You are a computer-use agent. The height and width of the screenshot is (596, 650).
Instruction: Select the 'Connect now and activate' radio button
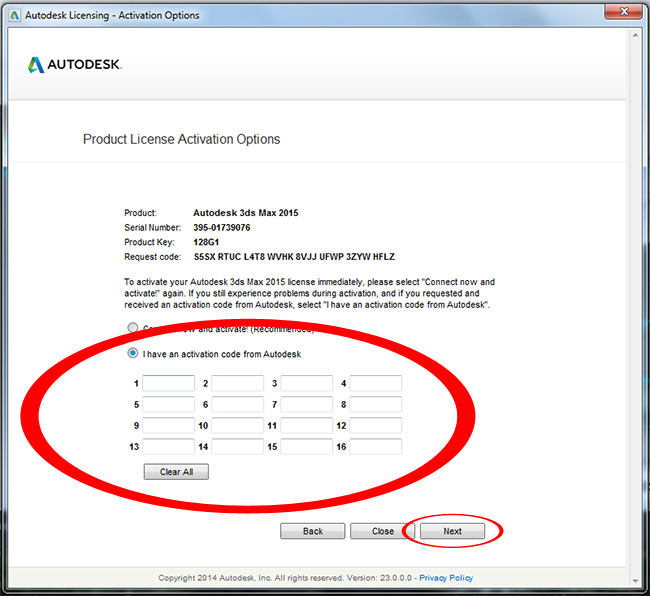[133, 327]
